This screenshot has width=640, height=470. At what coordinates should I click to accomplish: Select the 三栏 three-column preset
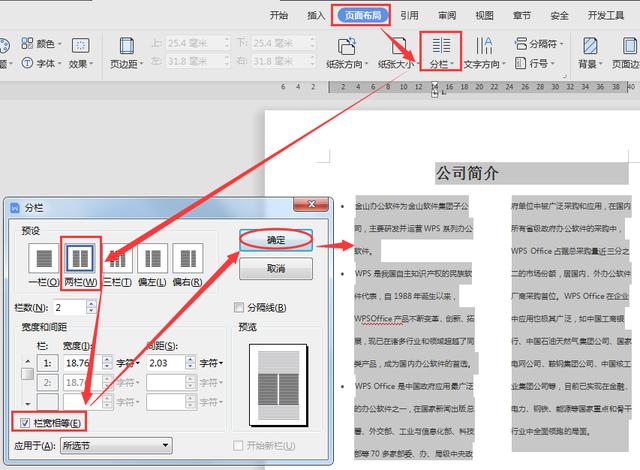(x=118, y=265)
